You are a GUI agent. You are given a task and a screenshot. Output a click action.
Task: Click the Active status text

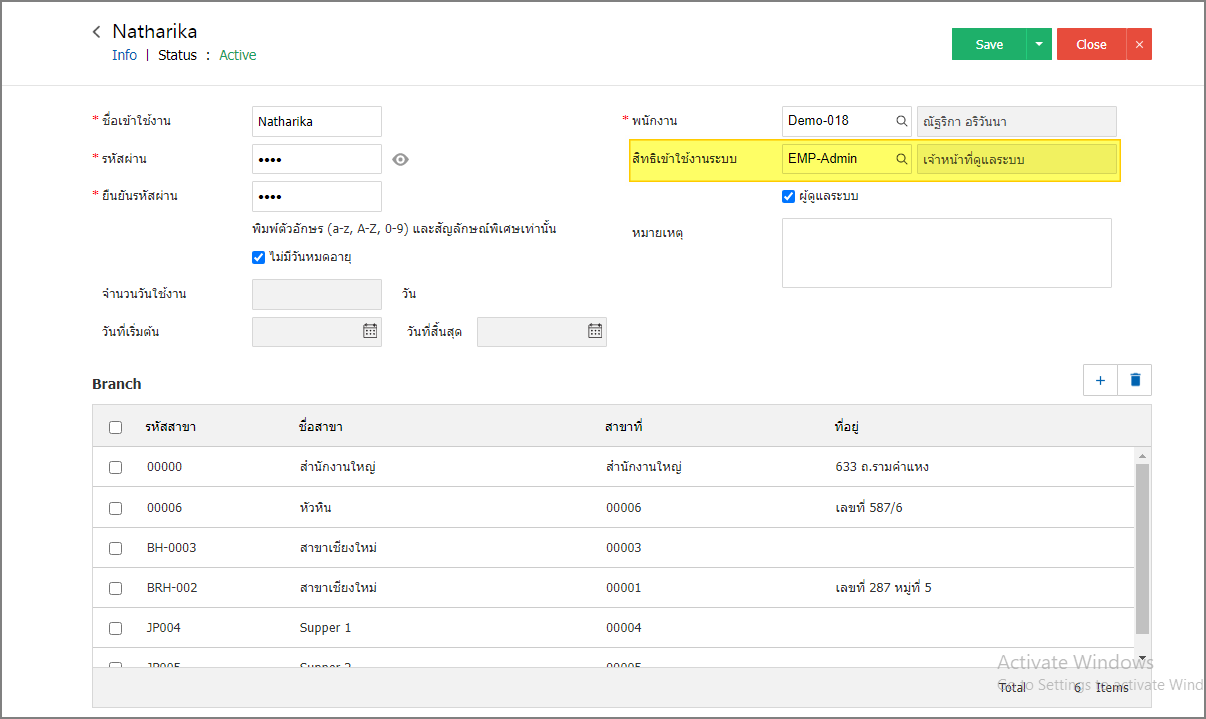click(x=238, y=55)
